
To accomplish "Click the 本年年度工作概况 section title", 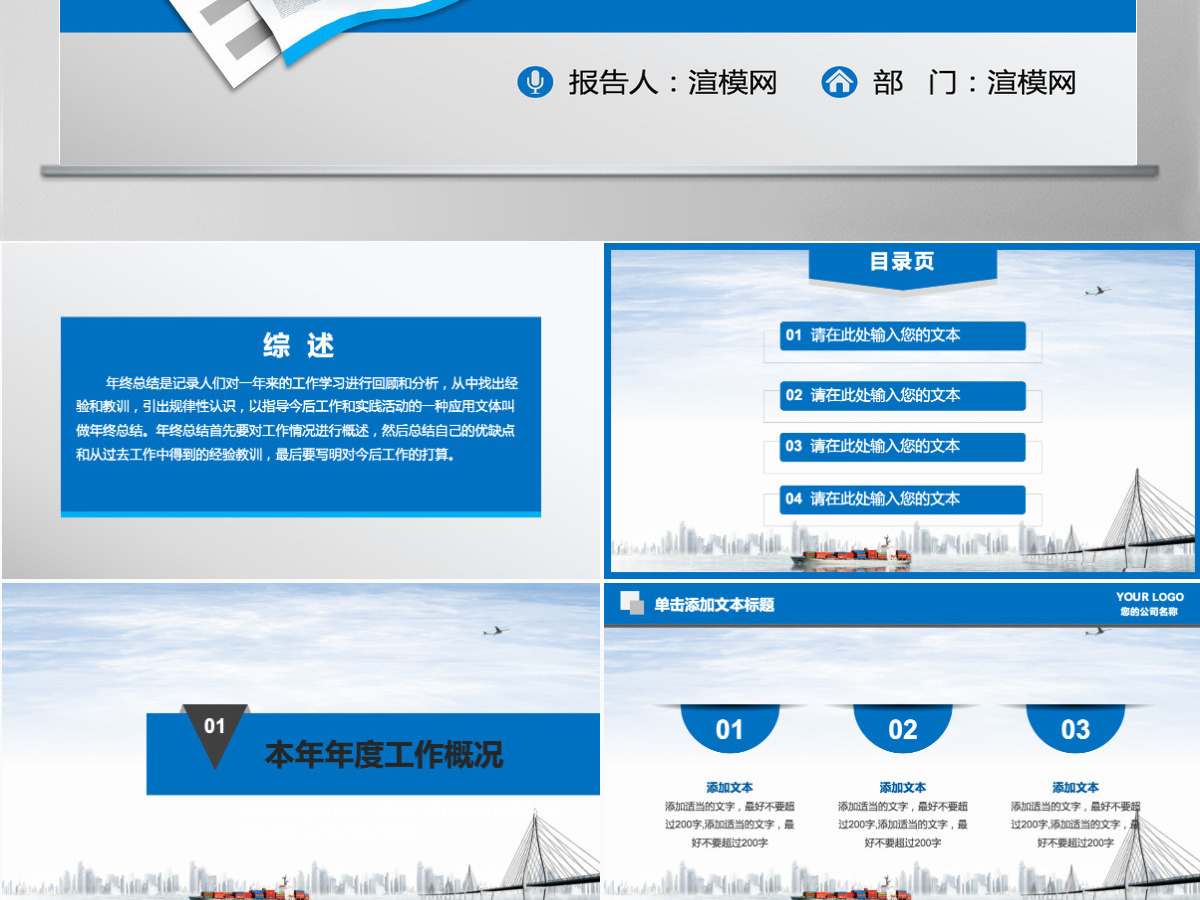I will pos(384,754).
